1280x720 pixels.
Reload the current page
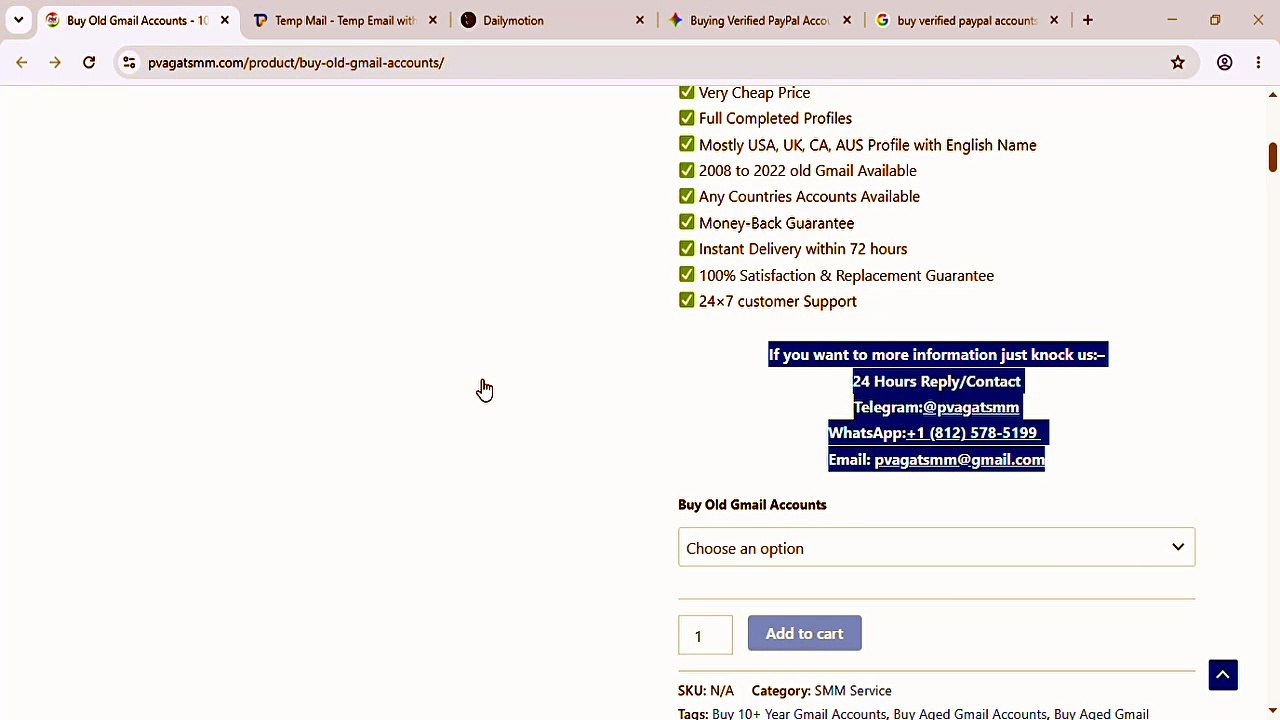coord(89,63)
